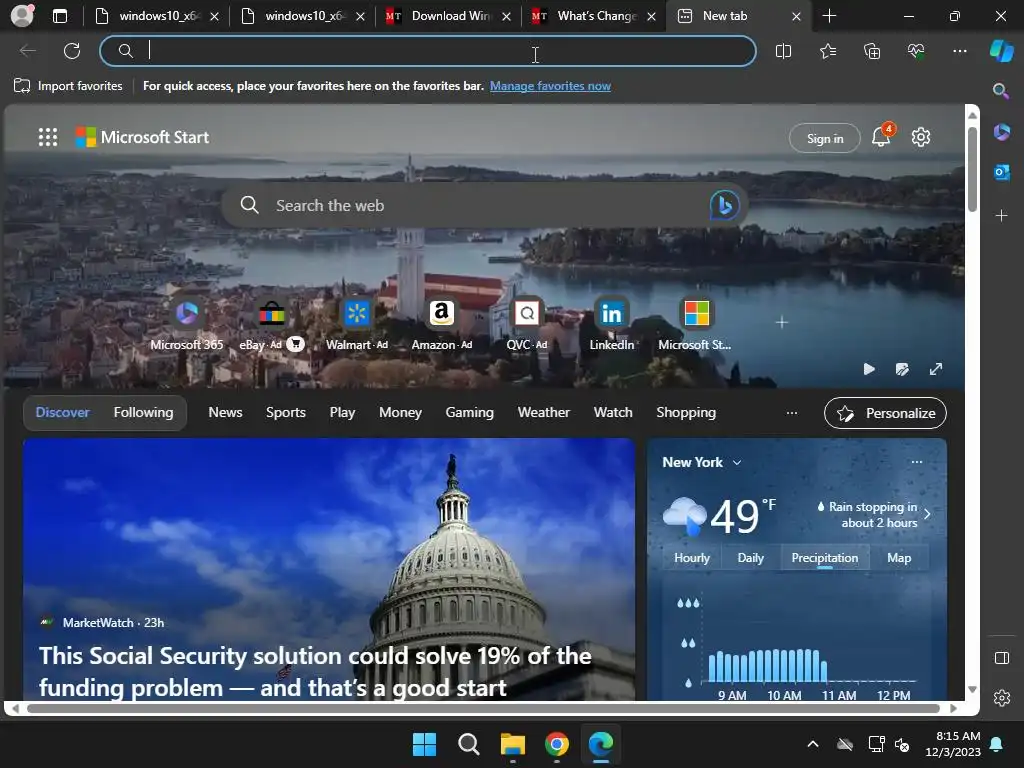This screenshot has width=1024, height=768.
Task: Open the News category
Action: tap(225, 412)
